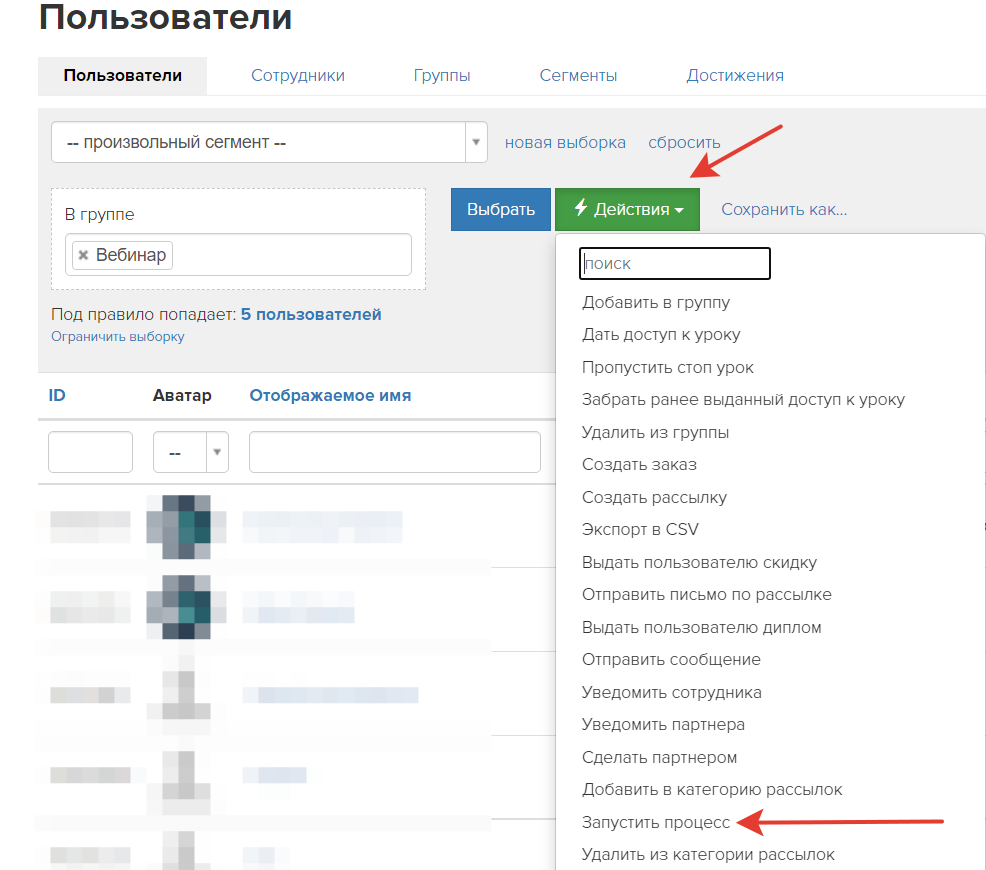Switch to the Сотрудники tab
Screen dimensions: 986x870
tap(297, 75)
